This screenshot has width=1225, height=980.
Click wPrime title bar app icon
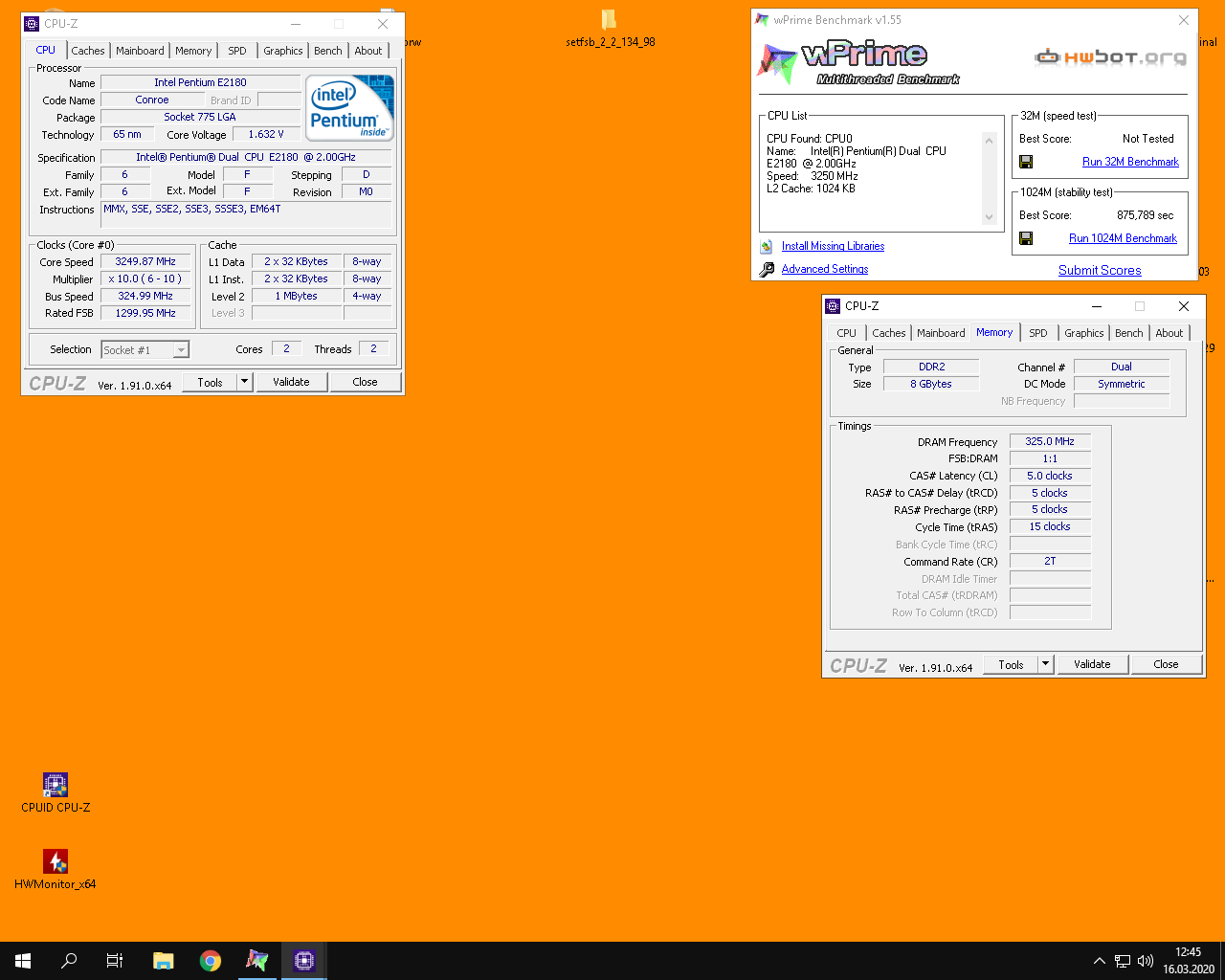pyautogui.click(x=762, y=20)
